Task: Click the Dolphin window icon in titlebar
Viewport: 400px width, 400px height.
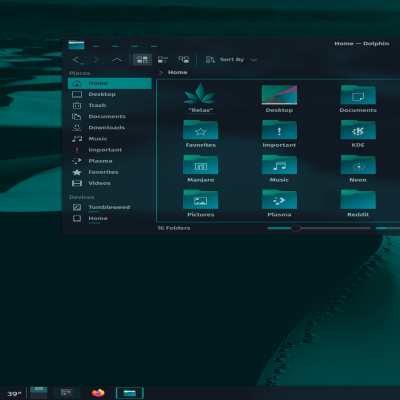Action: click(76, 45)
